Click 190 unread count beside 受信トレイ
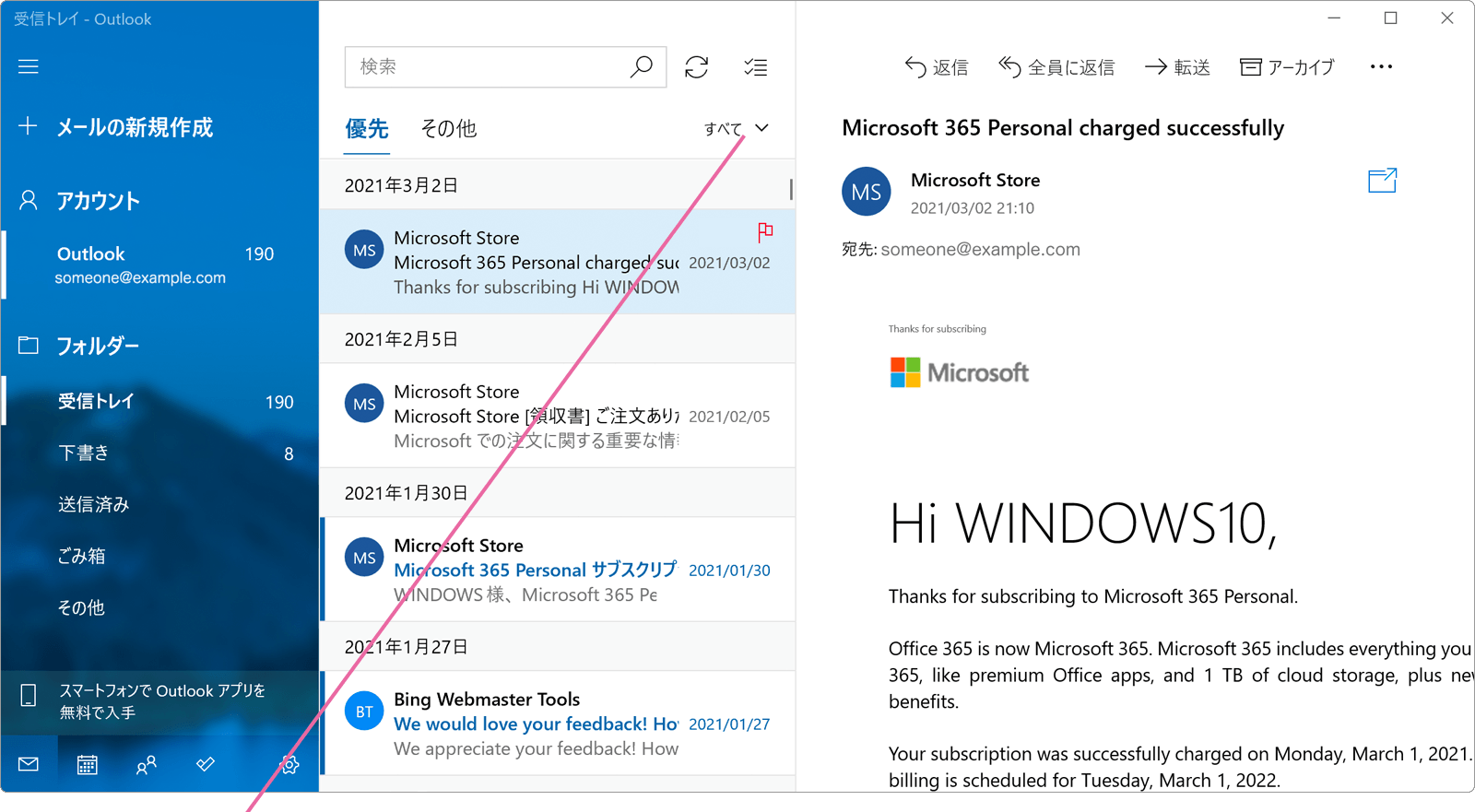1475x812 pixels. click(279, 402)
